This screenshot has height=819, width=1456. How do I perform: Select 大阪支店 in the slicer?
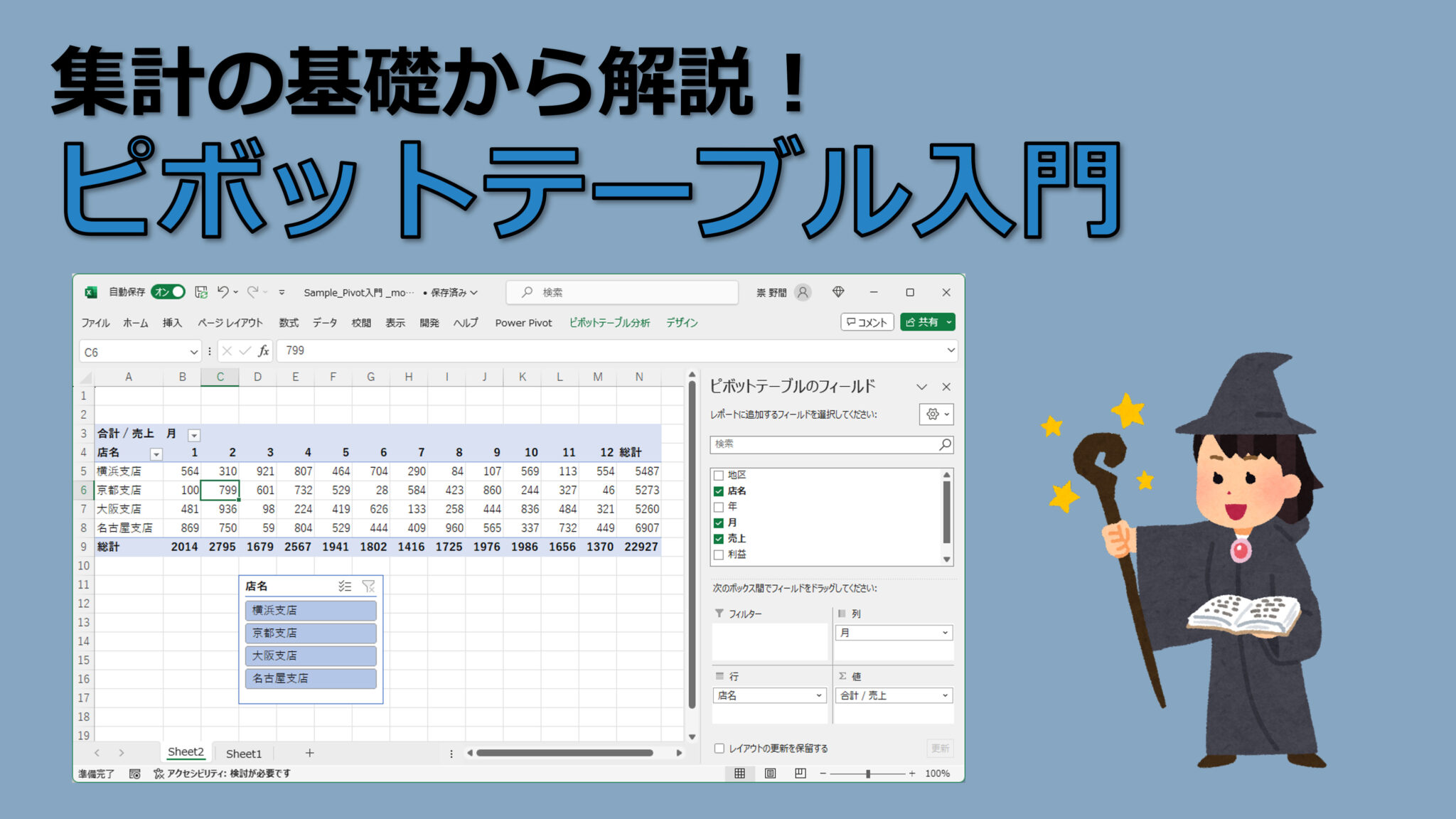click(x=311, y=655)
